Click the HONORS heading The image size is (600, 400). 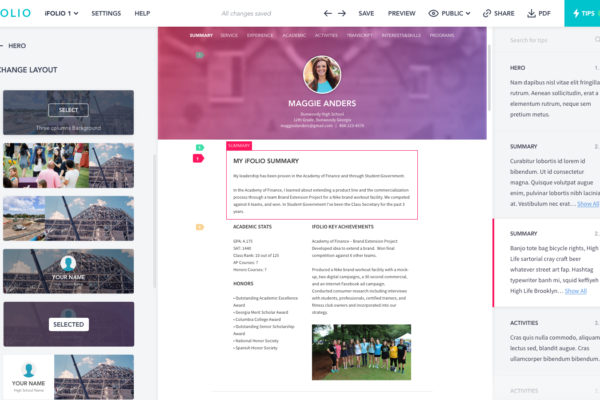click(x=243, y=284)
